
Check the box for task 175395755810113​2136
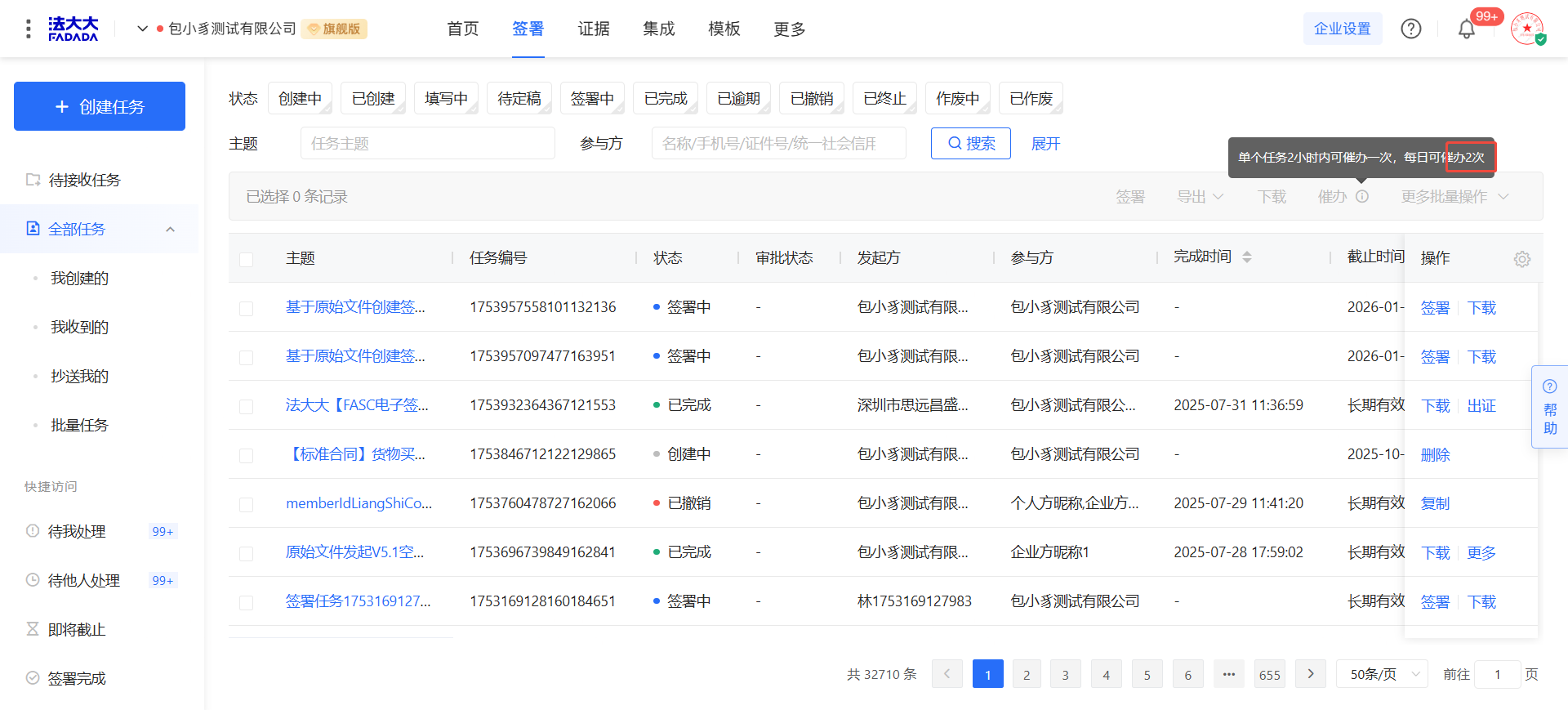pyautogui.click(x=246, y=308)
